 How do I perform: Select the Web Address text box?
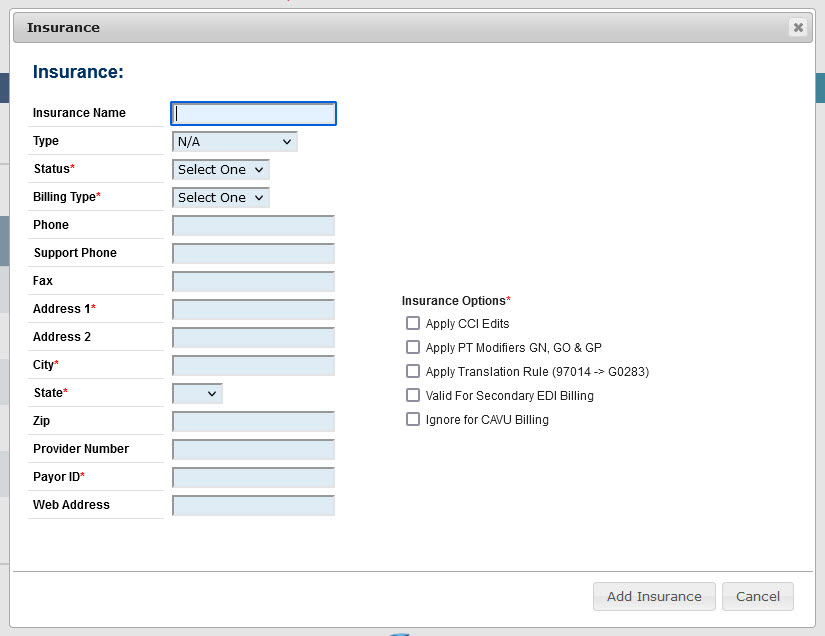coord(254,505)
